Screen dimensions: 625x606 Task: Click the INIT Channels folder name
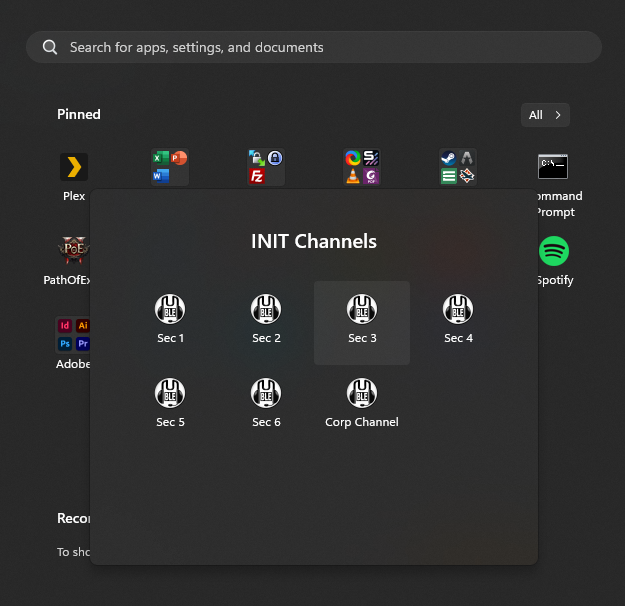313,241
